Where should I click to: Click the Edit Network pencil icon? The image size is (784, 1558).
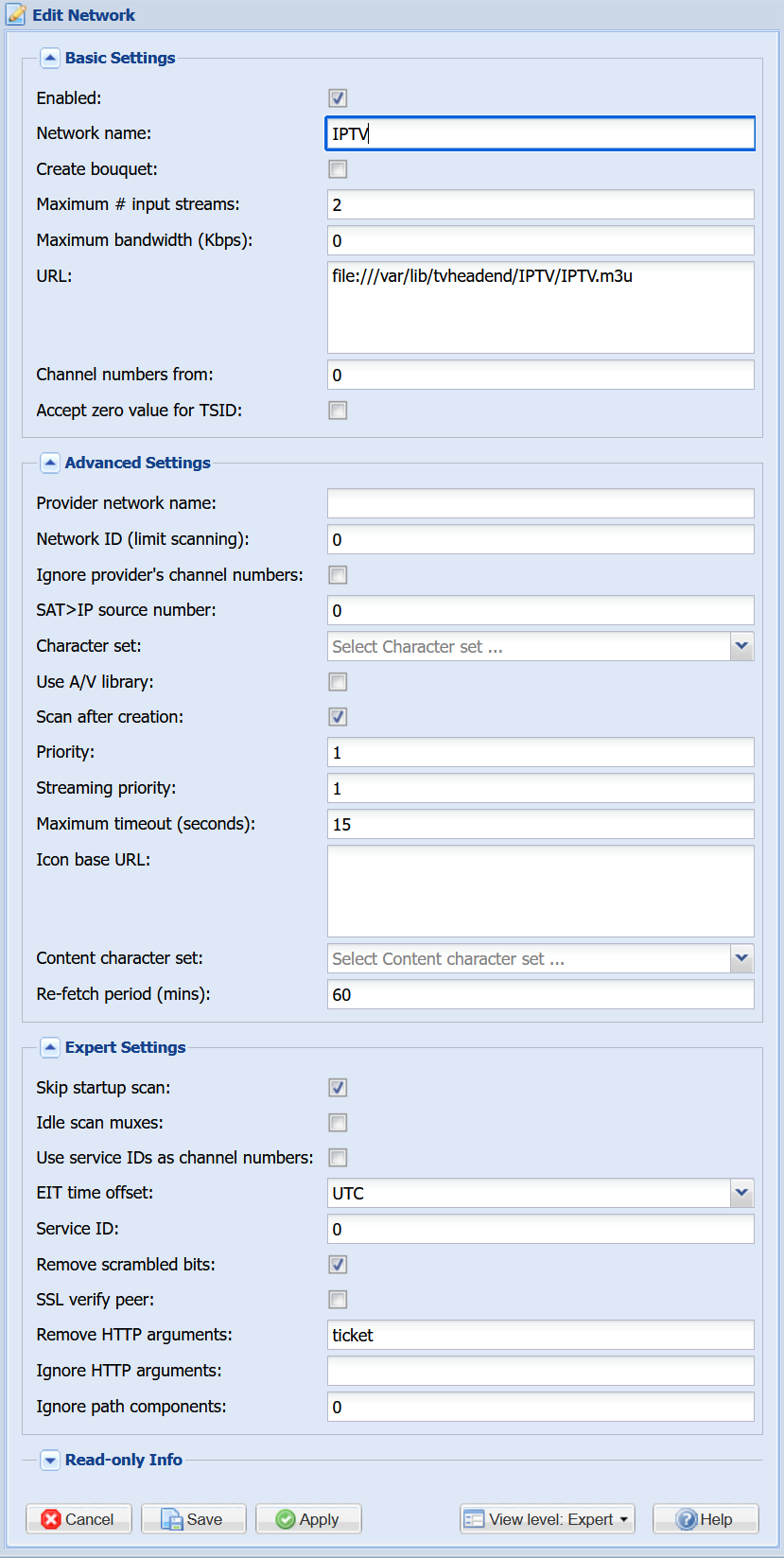[16, 14]
